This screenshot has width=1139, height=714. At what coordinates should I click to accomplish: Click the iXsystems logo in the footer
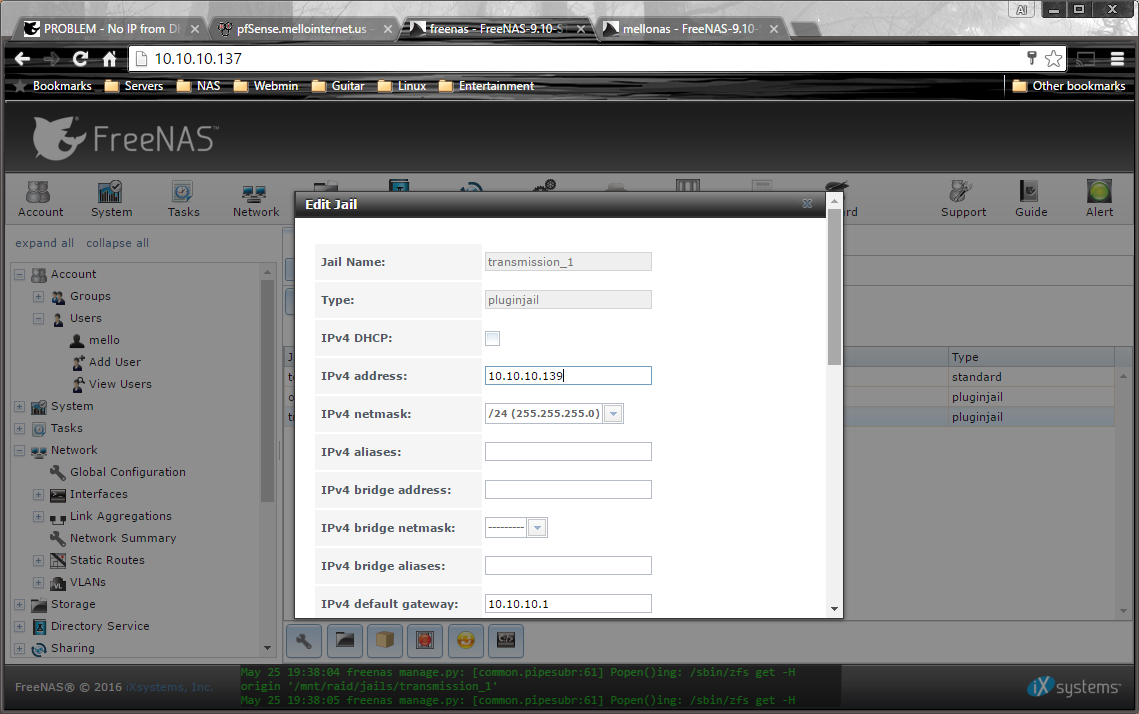1074,687
